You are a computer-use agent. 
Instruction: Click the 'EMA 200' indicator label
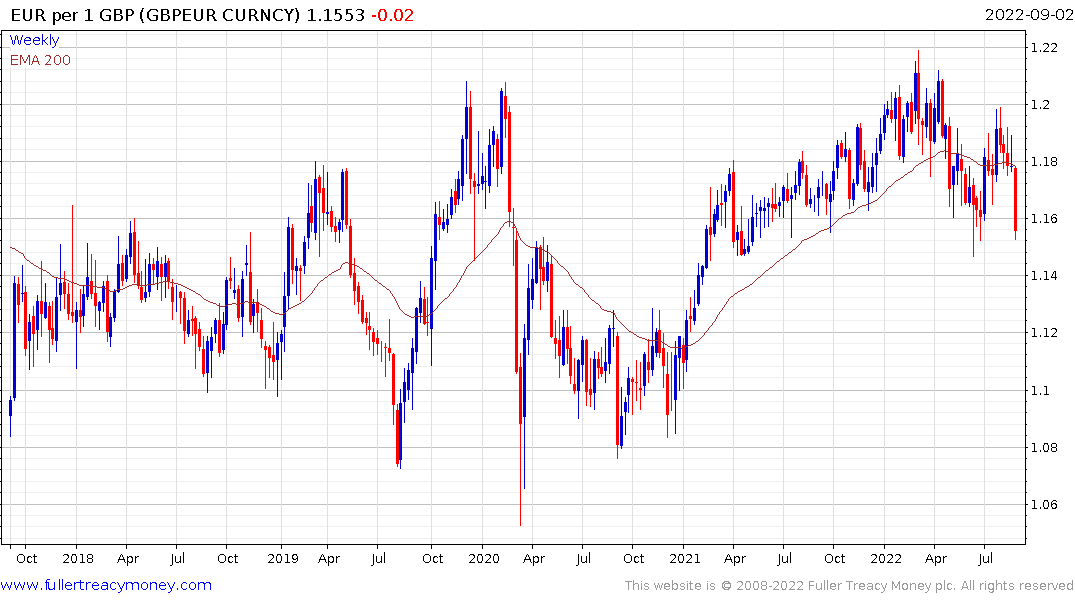click(40, 60)
